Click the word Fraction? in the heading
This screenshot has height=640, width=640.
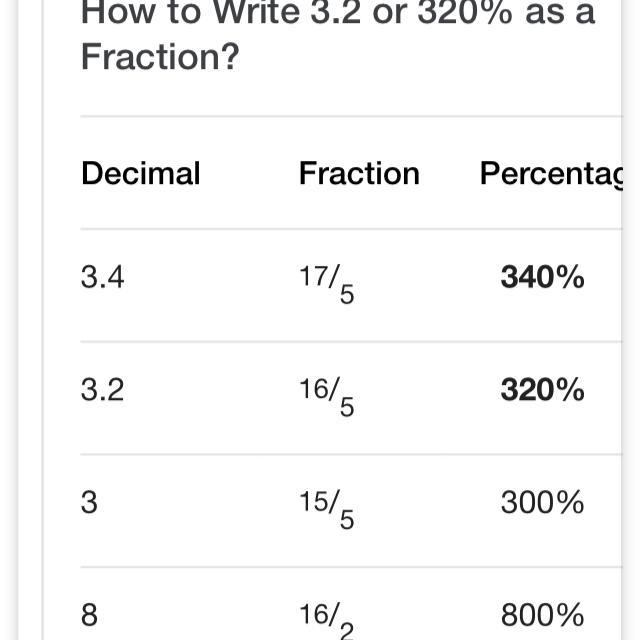tap(160, 56)
